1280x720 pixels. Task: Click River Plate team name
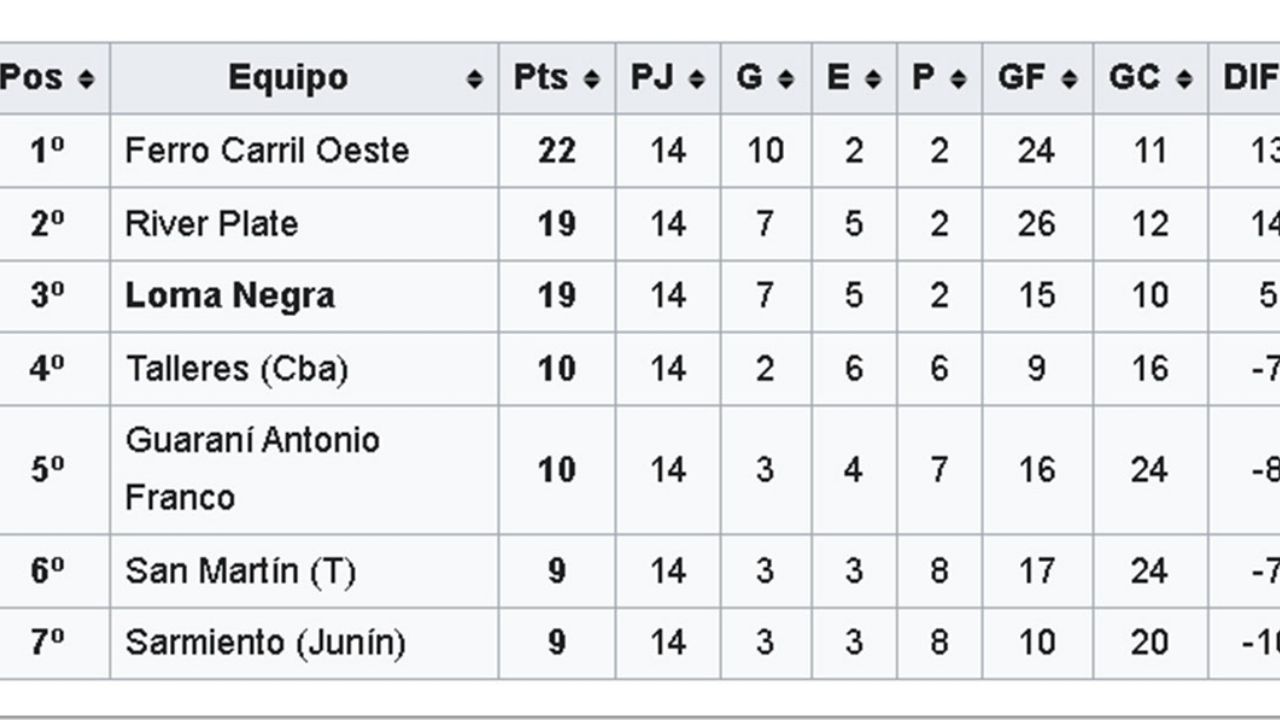click(211, 224)
